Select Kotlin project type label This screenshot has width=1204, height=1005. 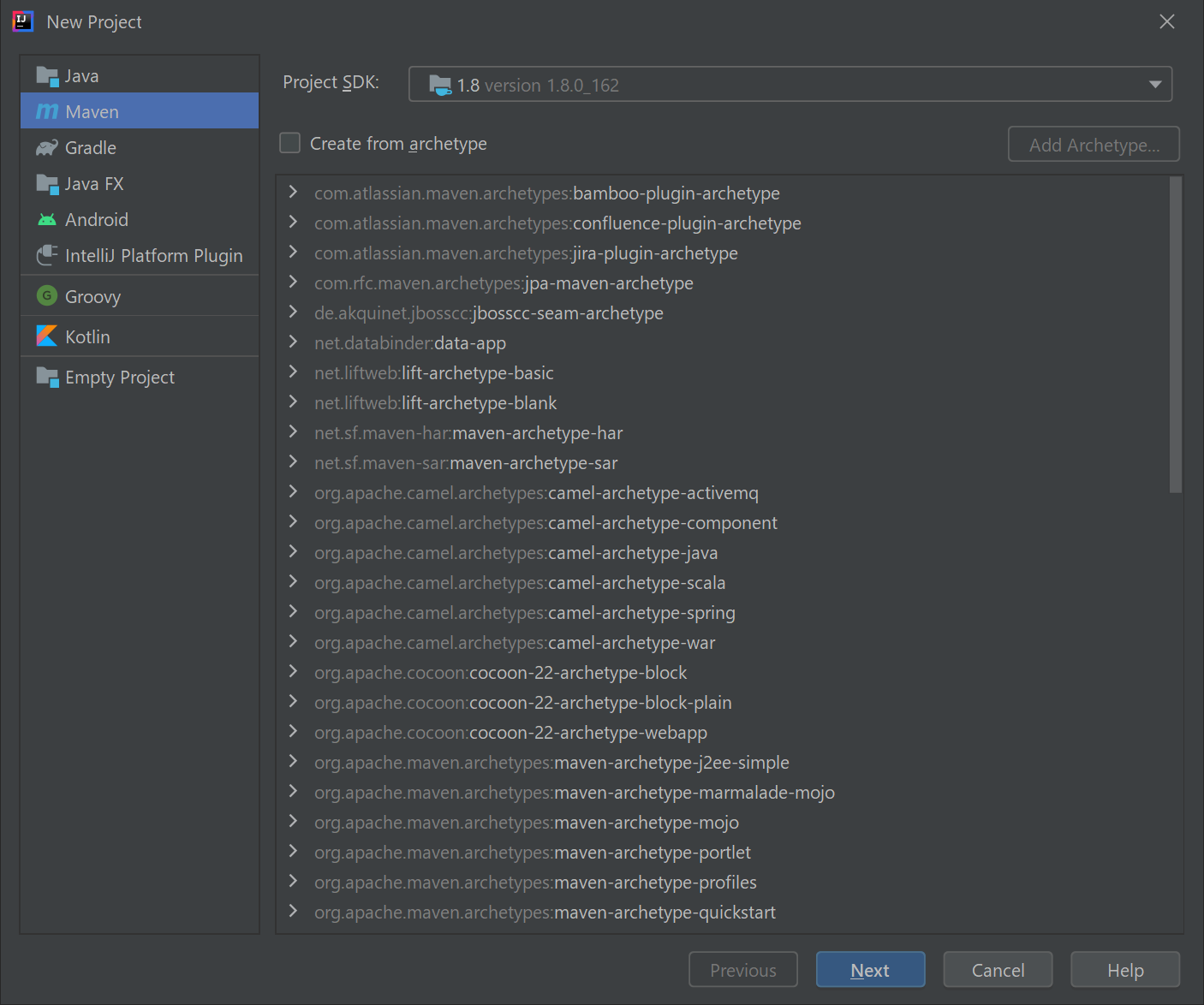tap(87, 336)
